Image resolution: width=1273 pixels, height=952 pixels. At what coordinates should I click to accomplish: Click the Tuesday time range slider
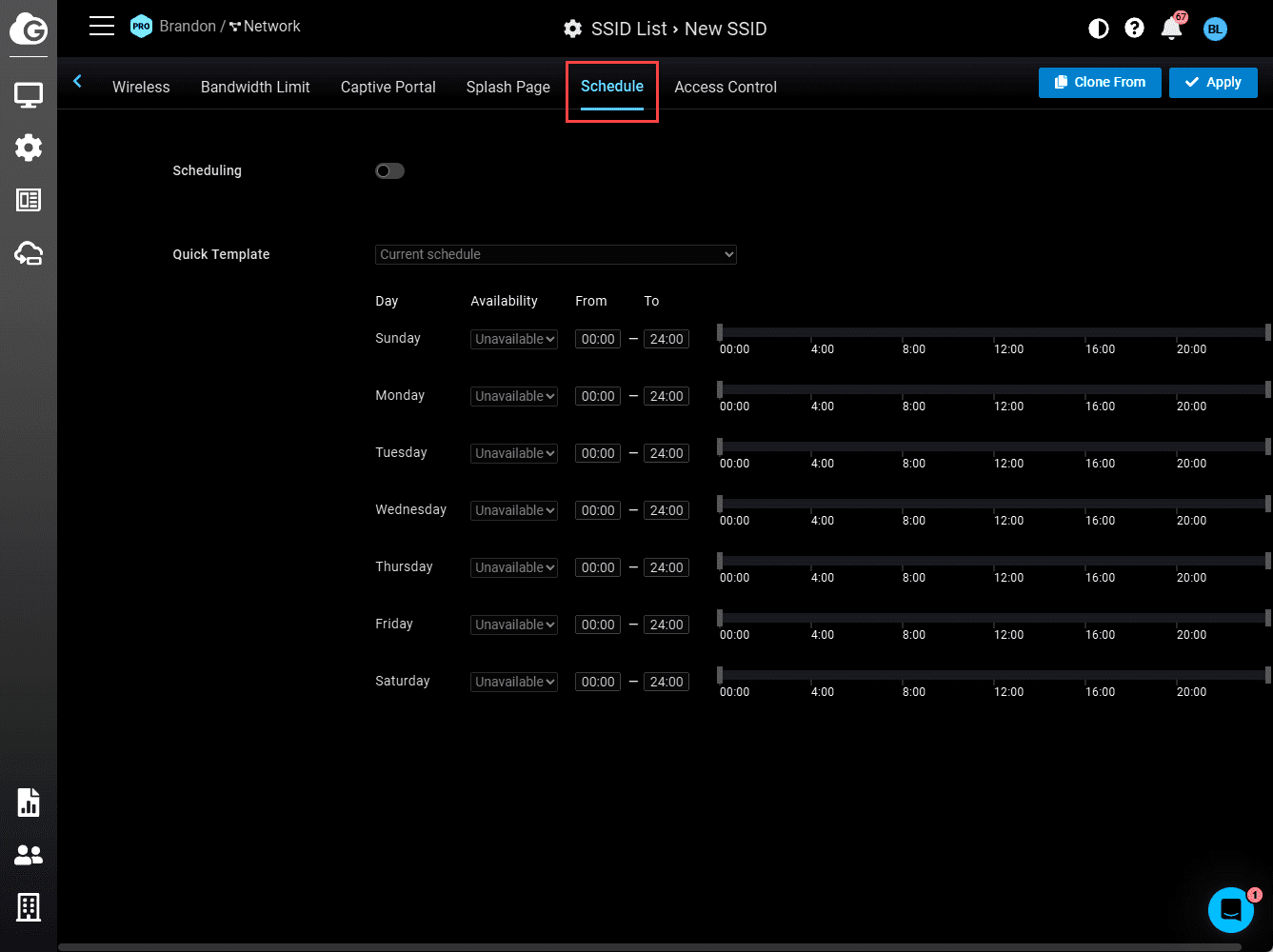[994, 446]
